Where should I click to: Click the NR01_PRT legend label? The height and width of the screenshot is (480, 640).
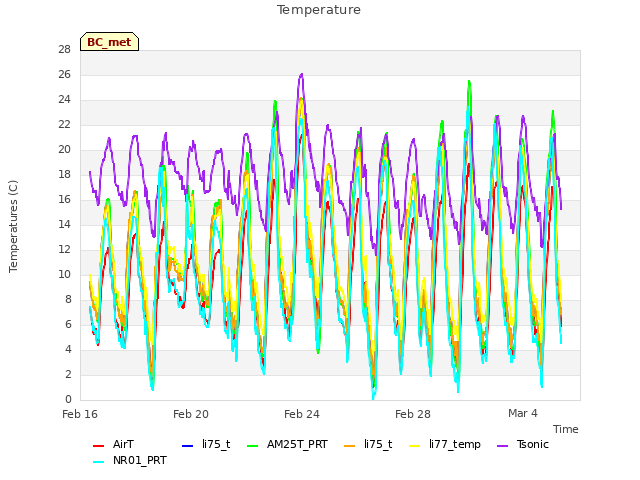tap(140, 460)
